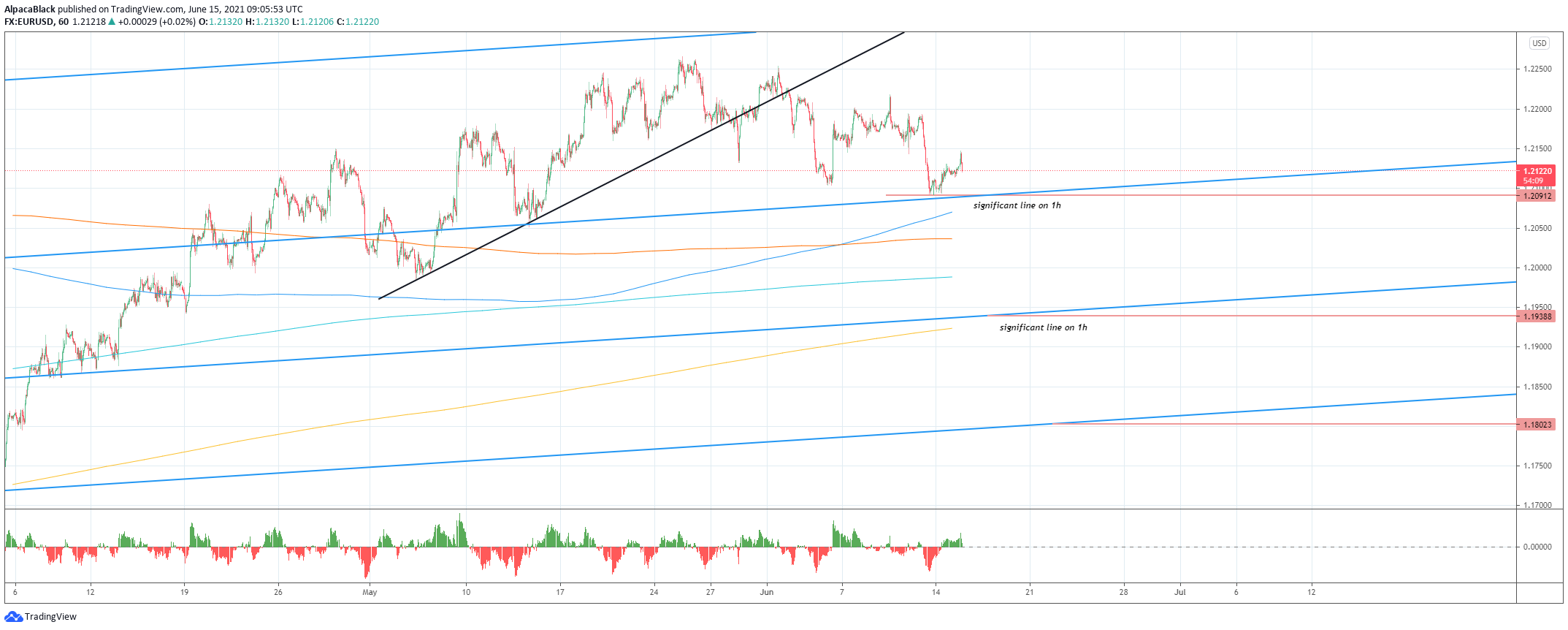Screen dimensions: 1568x630
Task: Click the open value O:1.21320
Action: 221,22
